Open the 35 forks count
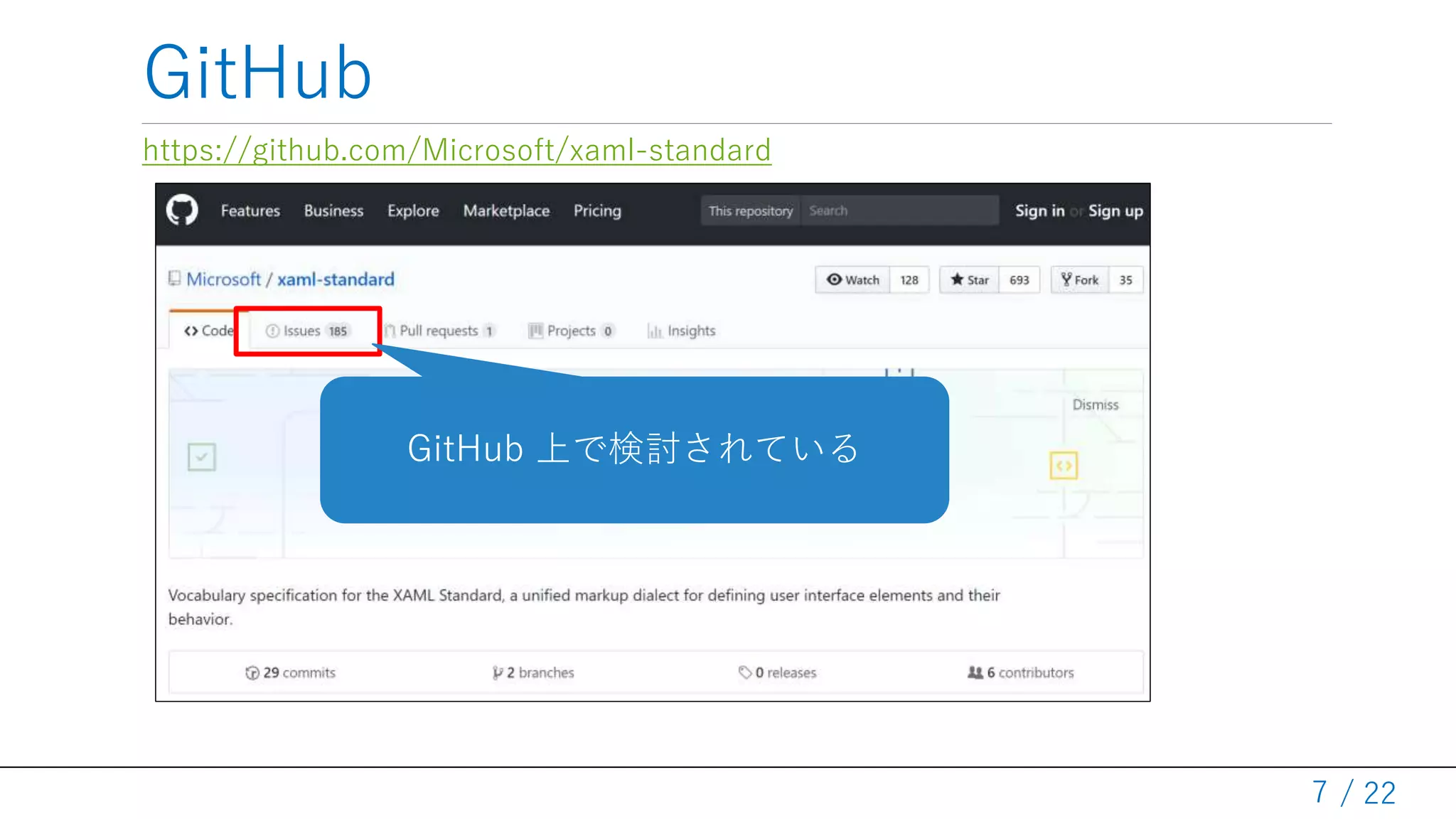The width and height of the screenshot is (1456, 819). coord(1126,279)
